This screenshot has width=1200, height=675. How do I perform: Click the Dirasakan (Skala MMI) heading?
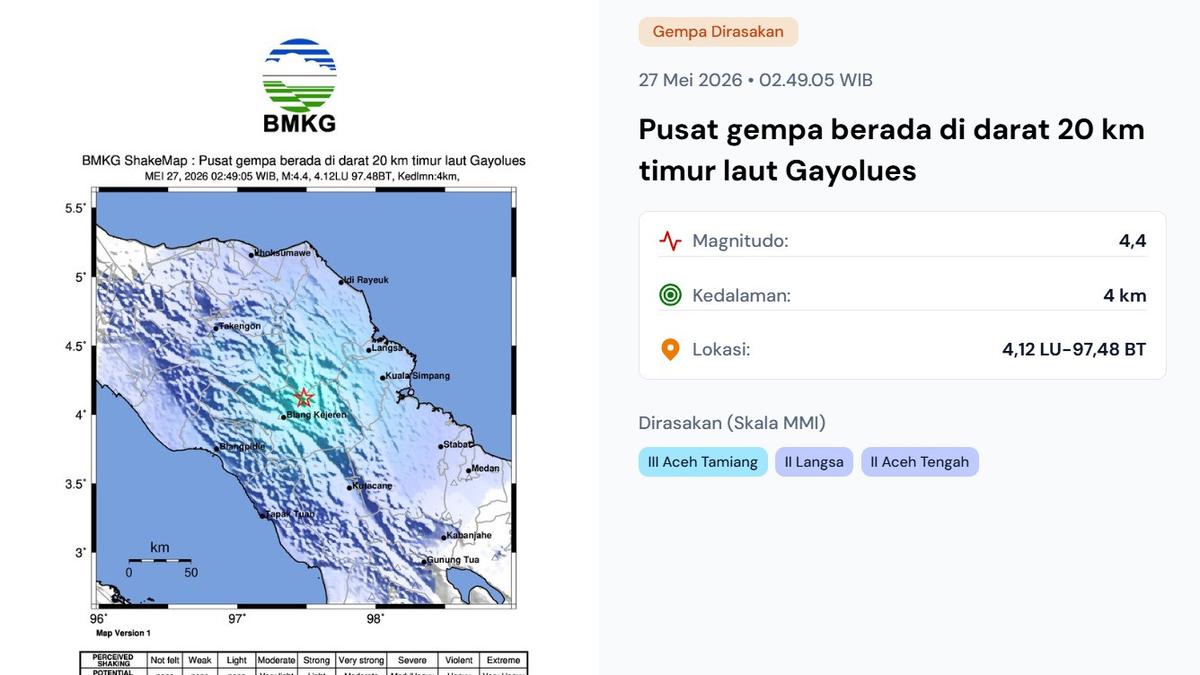732,423
